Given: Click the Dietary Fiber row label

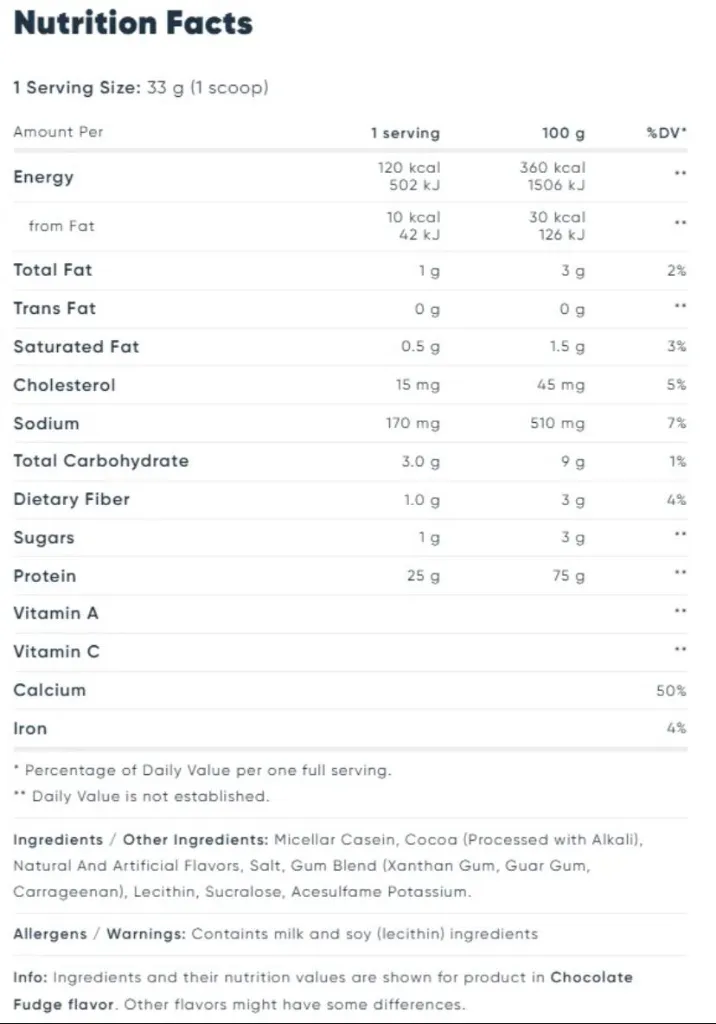Looking at the screenshot, I should [x=71, y=499].
